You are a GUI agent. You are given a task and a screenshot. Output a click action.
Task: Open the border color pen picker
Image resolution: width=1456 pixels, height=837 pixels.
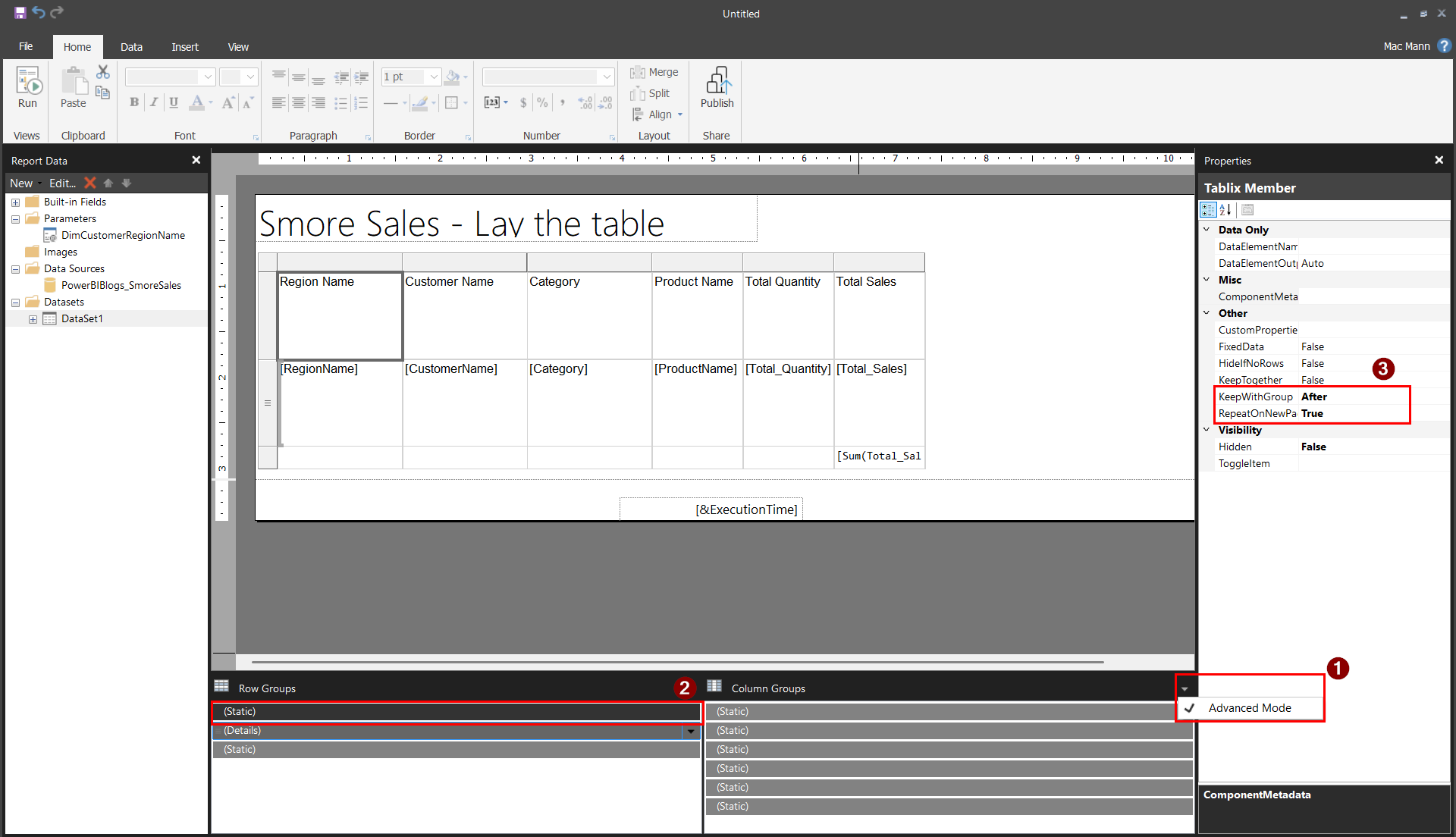pos(423,102)
